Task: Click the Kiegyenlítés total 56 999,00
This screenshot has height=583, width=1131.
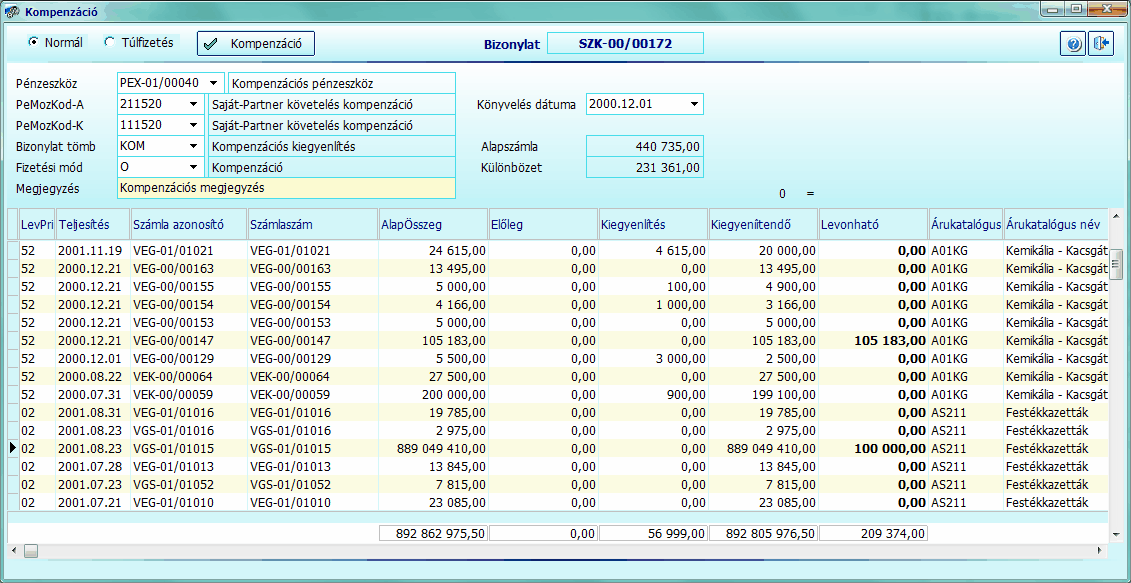Action: click(x=653, y=534)
